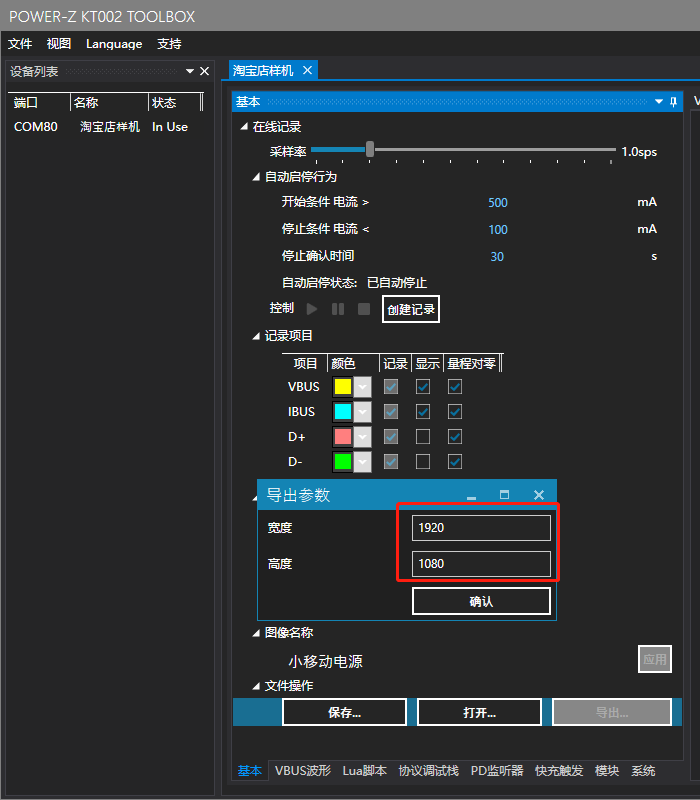Switch to the 协议调试栈 tab
700x800 pixels.
click(429, 770)
